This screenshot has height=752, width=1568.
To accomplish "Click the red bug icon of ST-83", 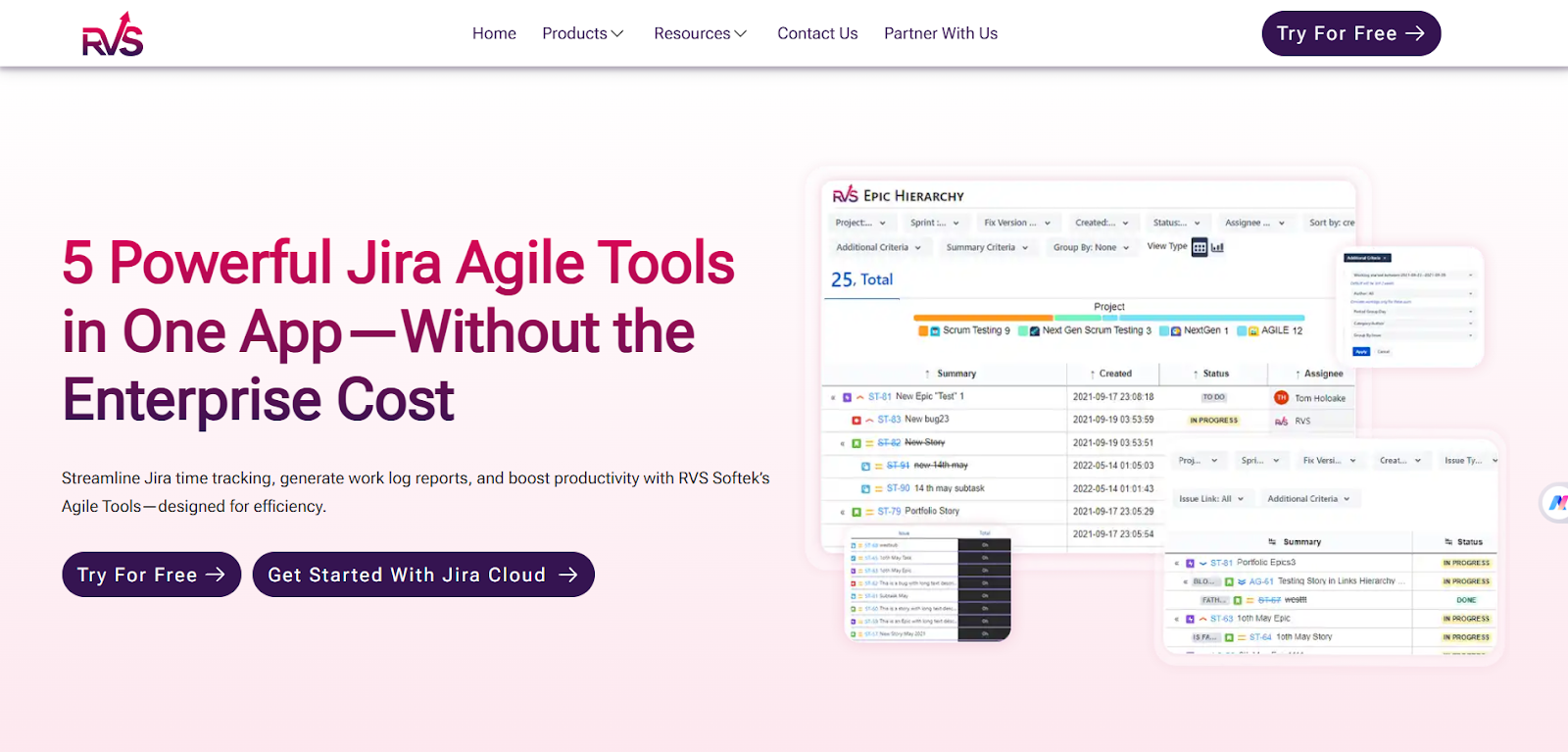I will pos(857,421).
